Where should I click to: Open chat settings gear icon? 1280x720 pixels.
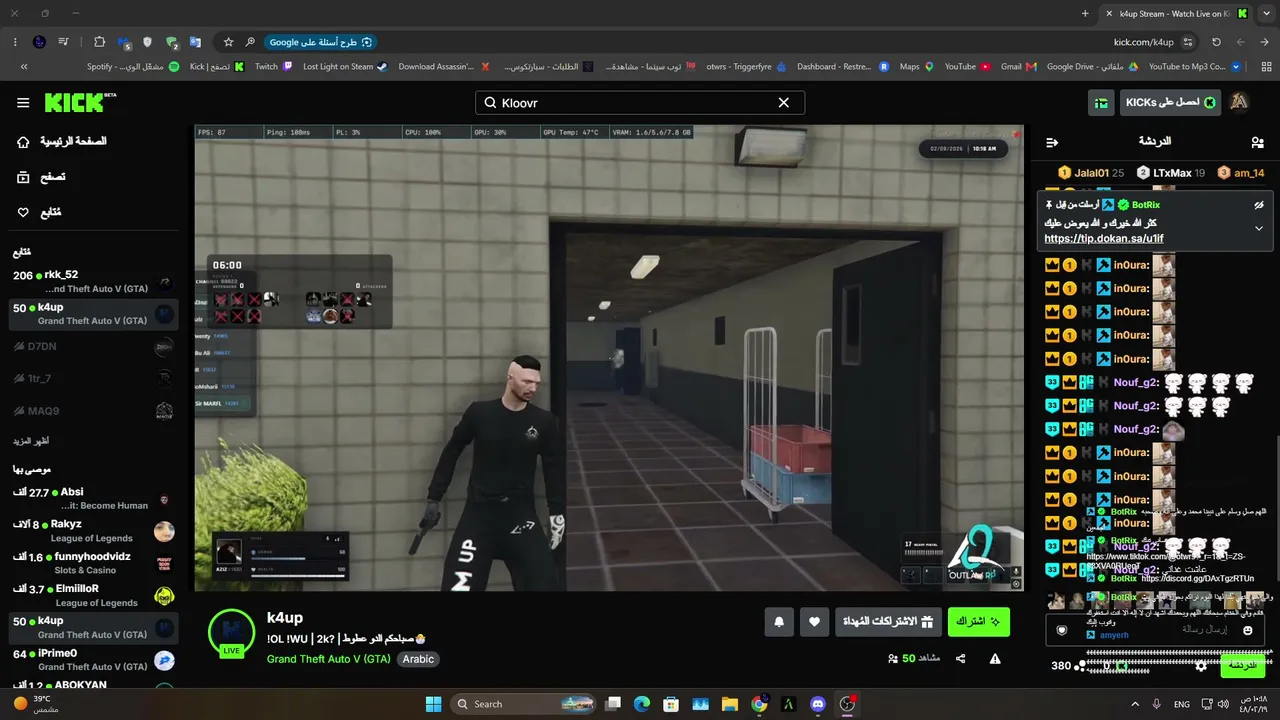(x=1201, y=665)
